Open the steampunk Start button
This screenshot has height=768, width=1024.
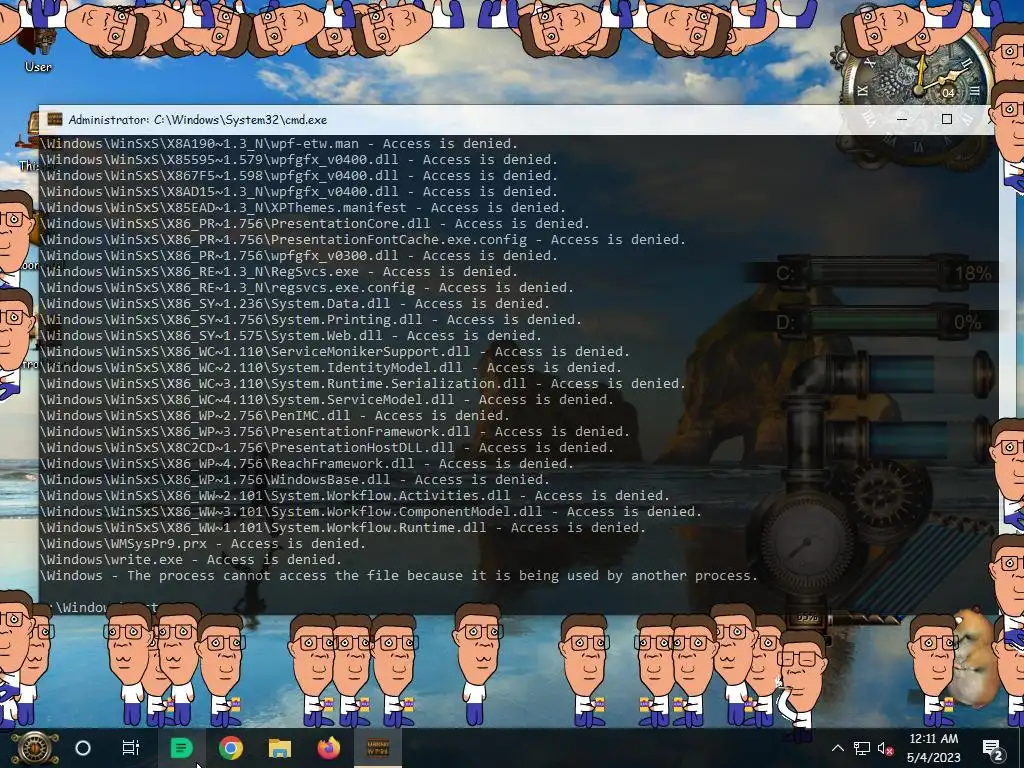pyautogui.click(x=35, y=748)
